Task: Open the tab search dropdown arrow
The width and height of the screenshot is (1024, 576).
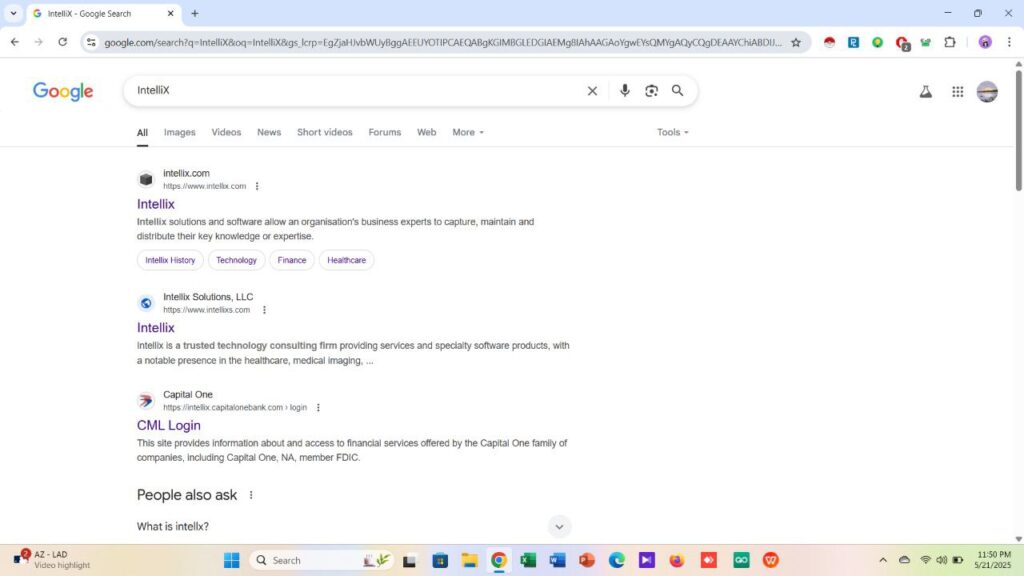Action: [13, 13]
